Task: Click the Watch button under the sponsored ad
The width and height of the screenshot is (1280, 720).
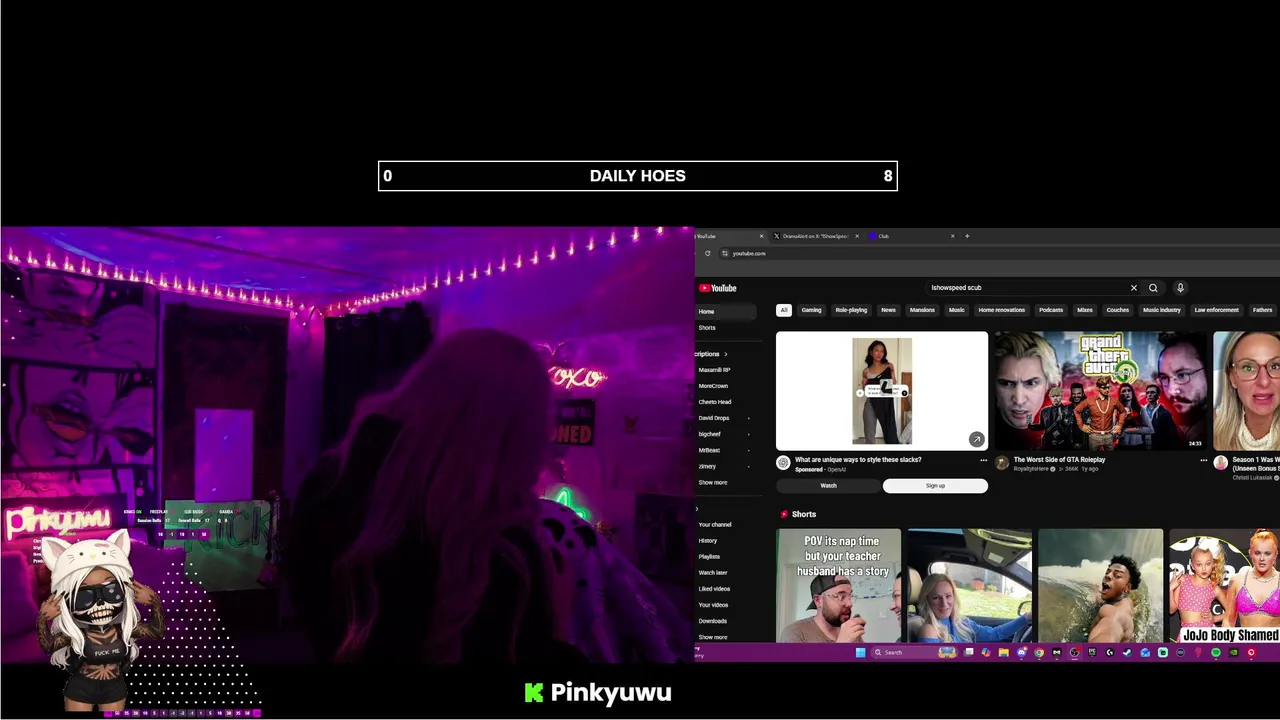Action: 829,486
